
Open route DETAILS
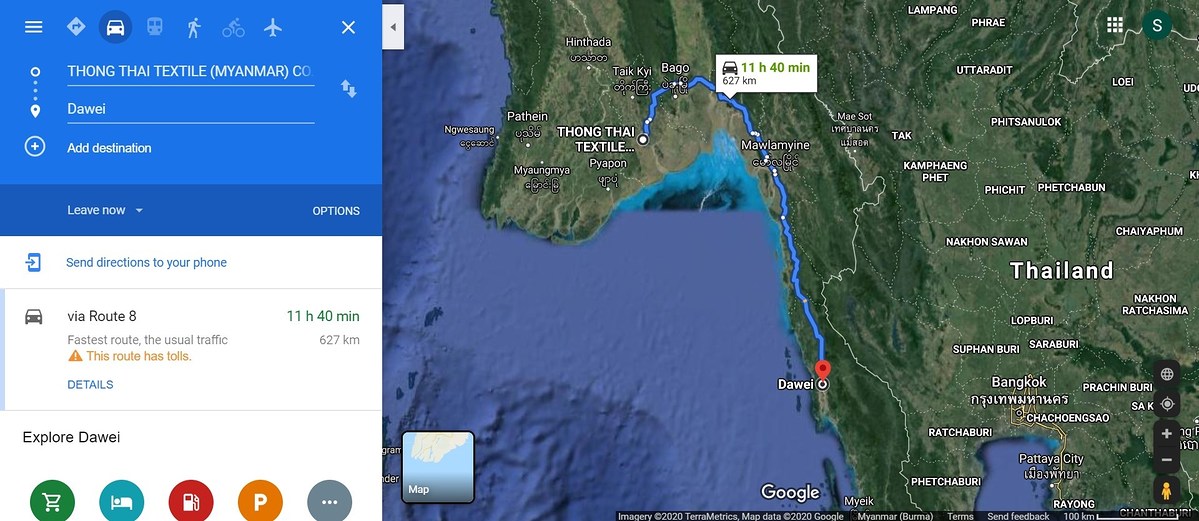(90, 385)
